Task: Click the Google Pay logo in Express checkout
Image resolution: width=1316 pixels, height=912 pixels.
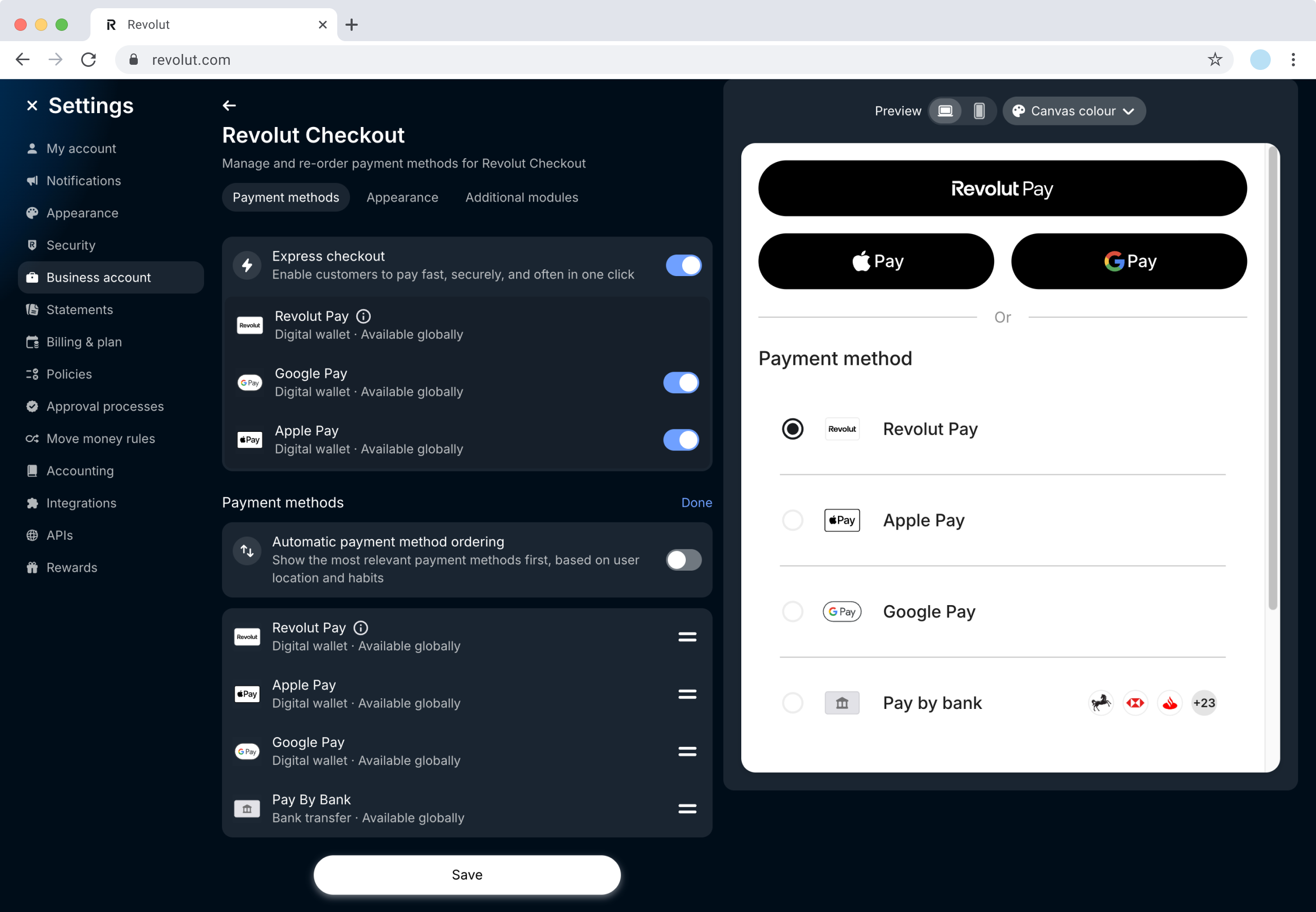Action: pyautogui.click(x=250, y=382)
